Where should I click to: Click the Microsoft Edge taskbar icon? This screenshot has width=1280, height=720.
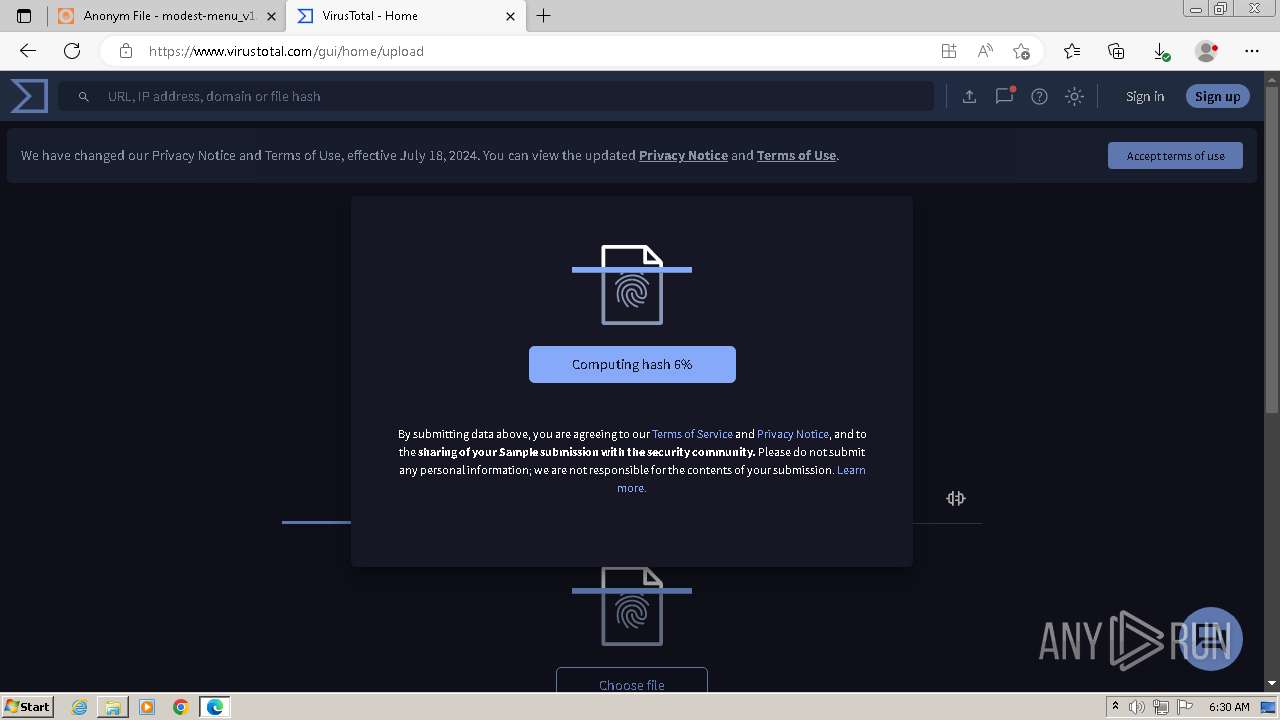coord(215,707)
